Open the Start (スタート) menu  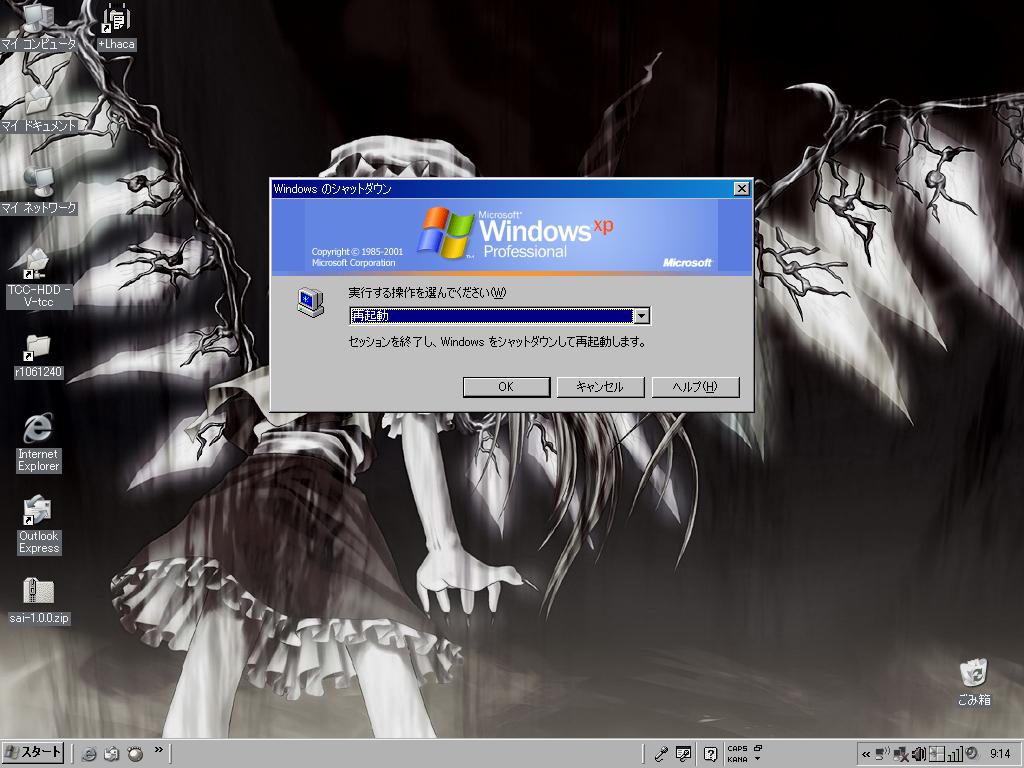[x=33, y=754]
